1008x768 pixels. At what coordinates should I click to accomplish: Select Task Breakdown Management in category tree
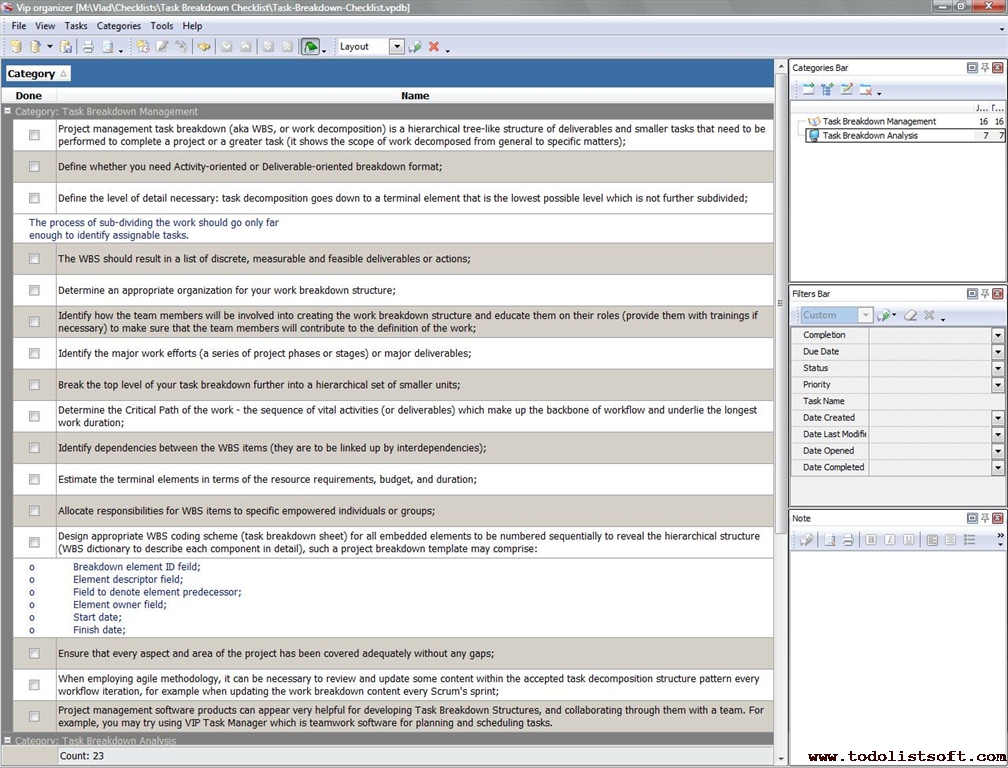pyautogui.click(x=879, y=121)
